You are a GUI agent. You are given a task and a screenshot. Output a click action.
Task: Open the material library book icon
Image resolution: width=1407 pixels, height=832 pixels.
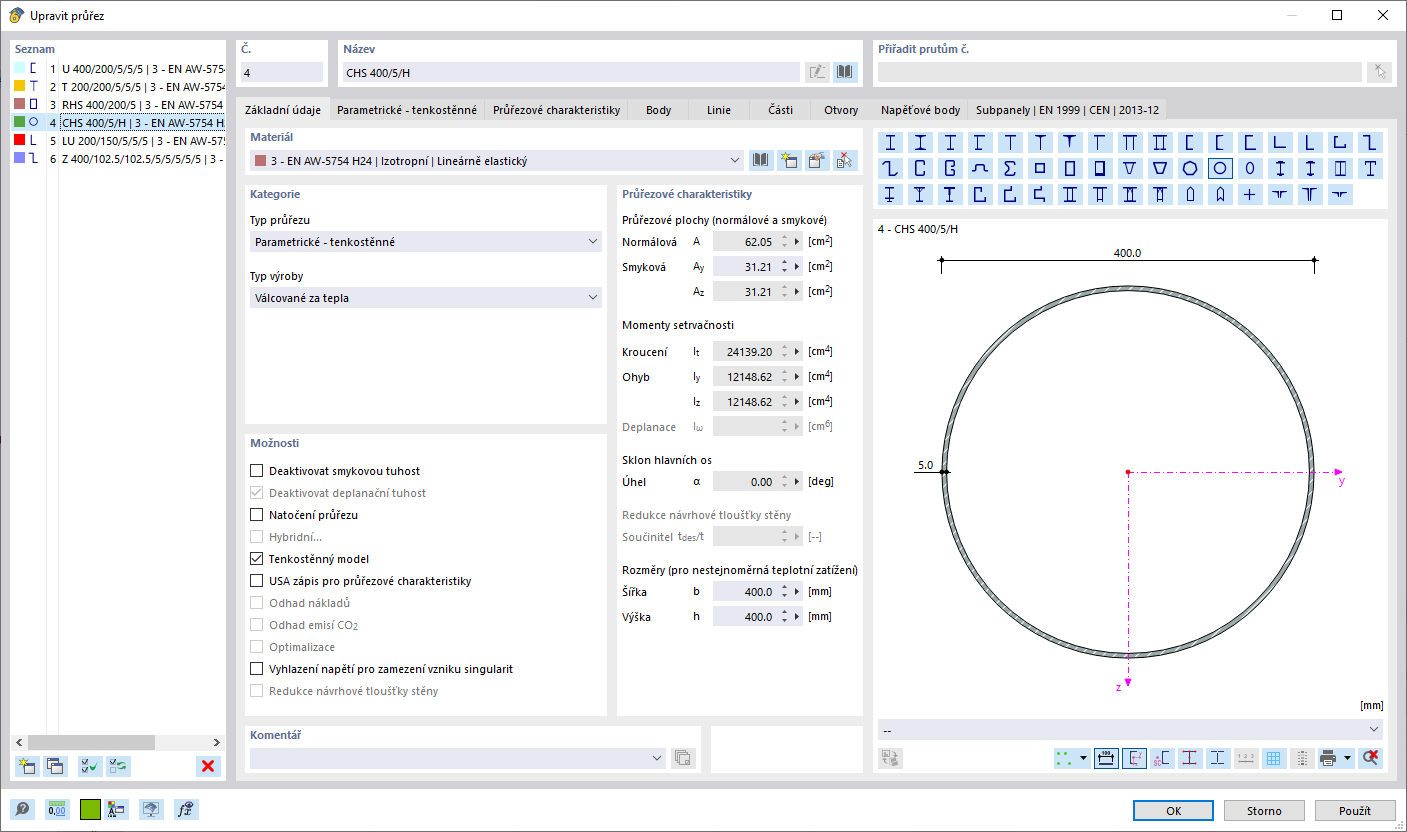coord(761,160)
